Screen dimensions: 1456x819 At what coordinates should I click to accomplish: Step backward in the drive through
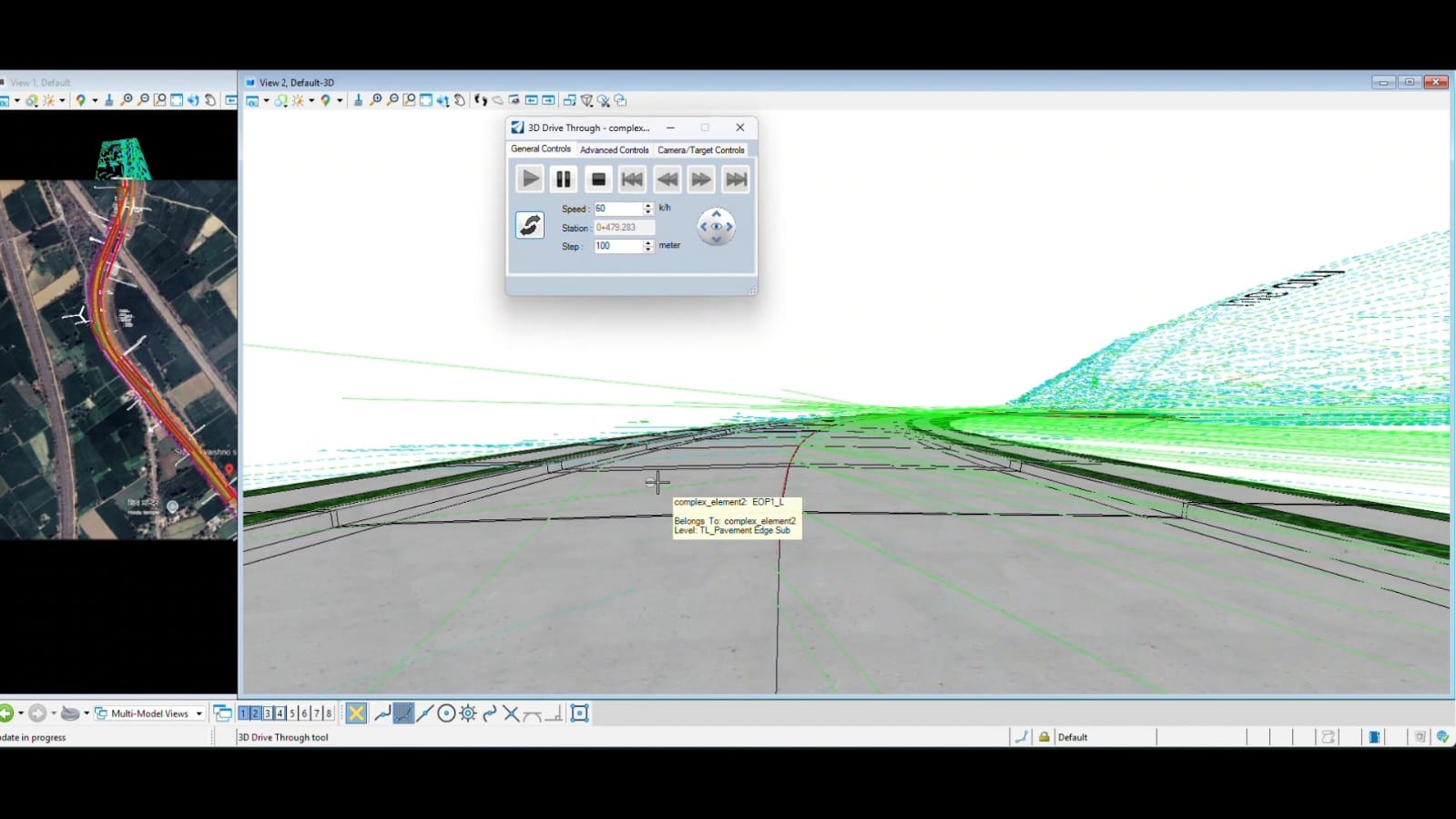[667, 179]
